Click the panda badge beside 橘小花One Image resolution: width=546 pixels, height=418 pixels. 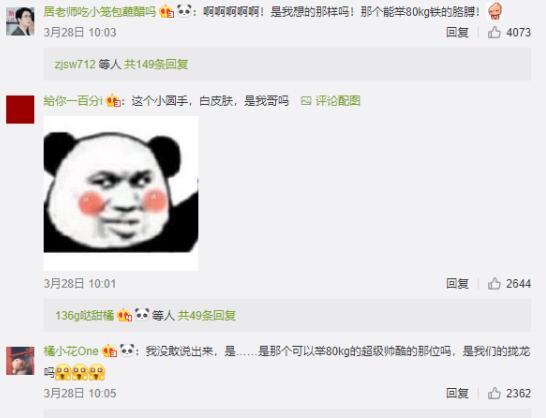127,350
